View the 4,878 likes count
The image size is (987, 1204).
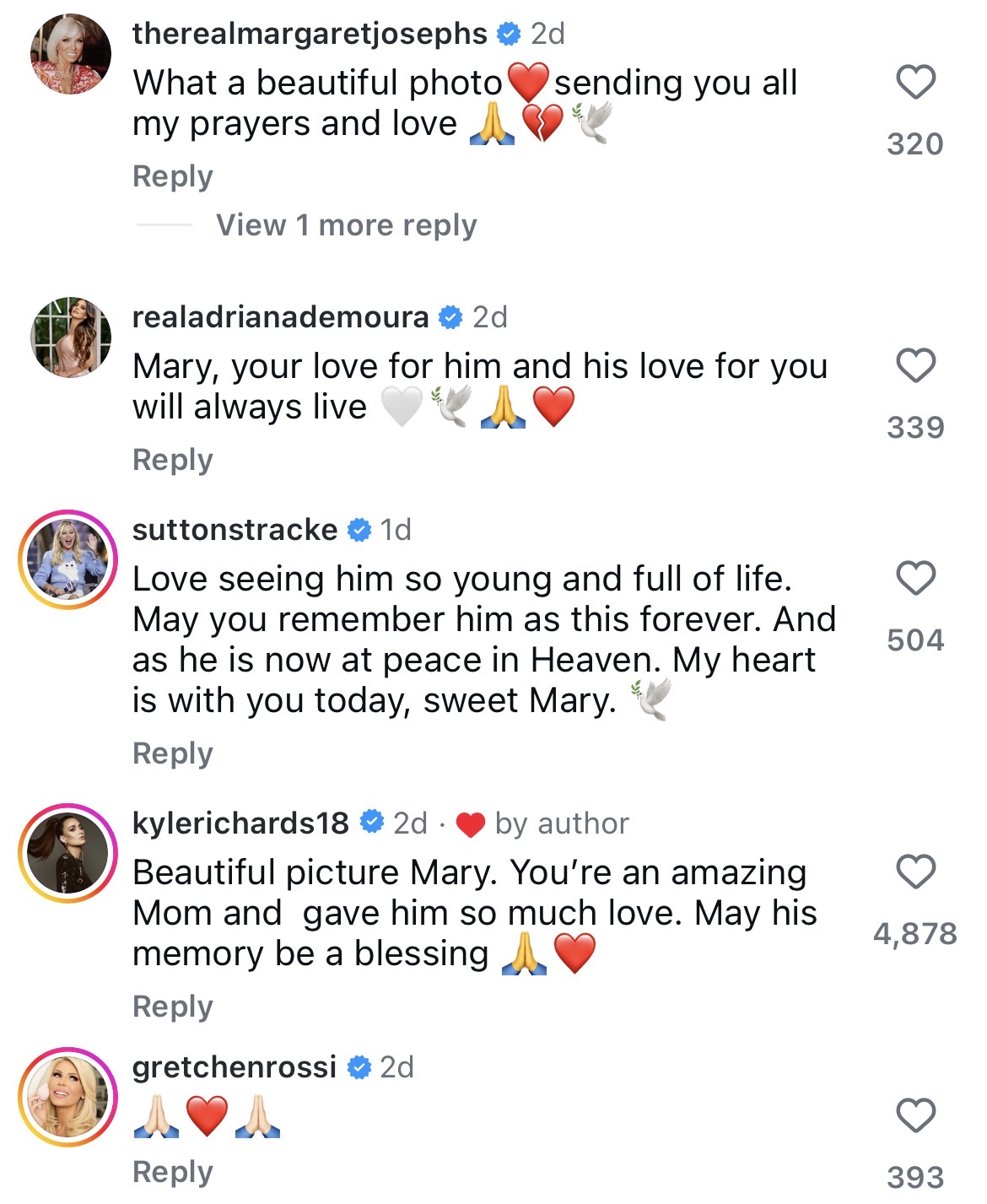[915, 934]
